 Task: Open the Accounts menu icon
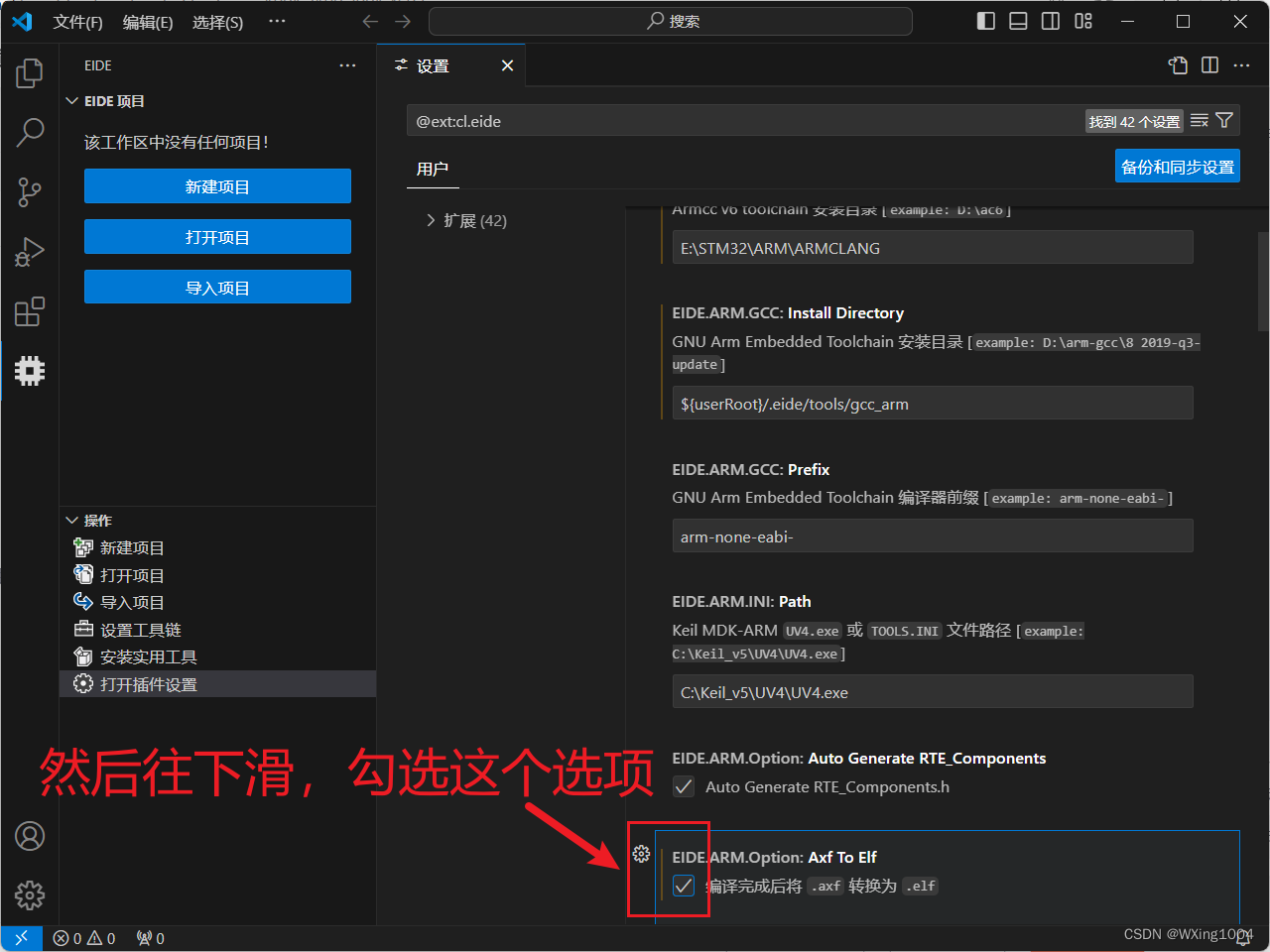tap(30, 836)
